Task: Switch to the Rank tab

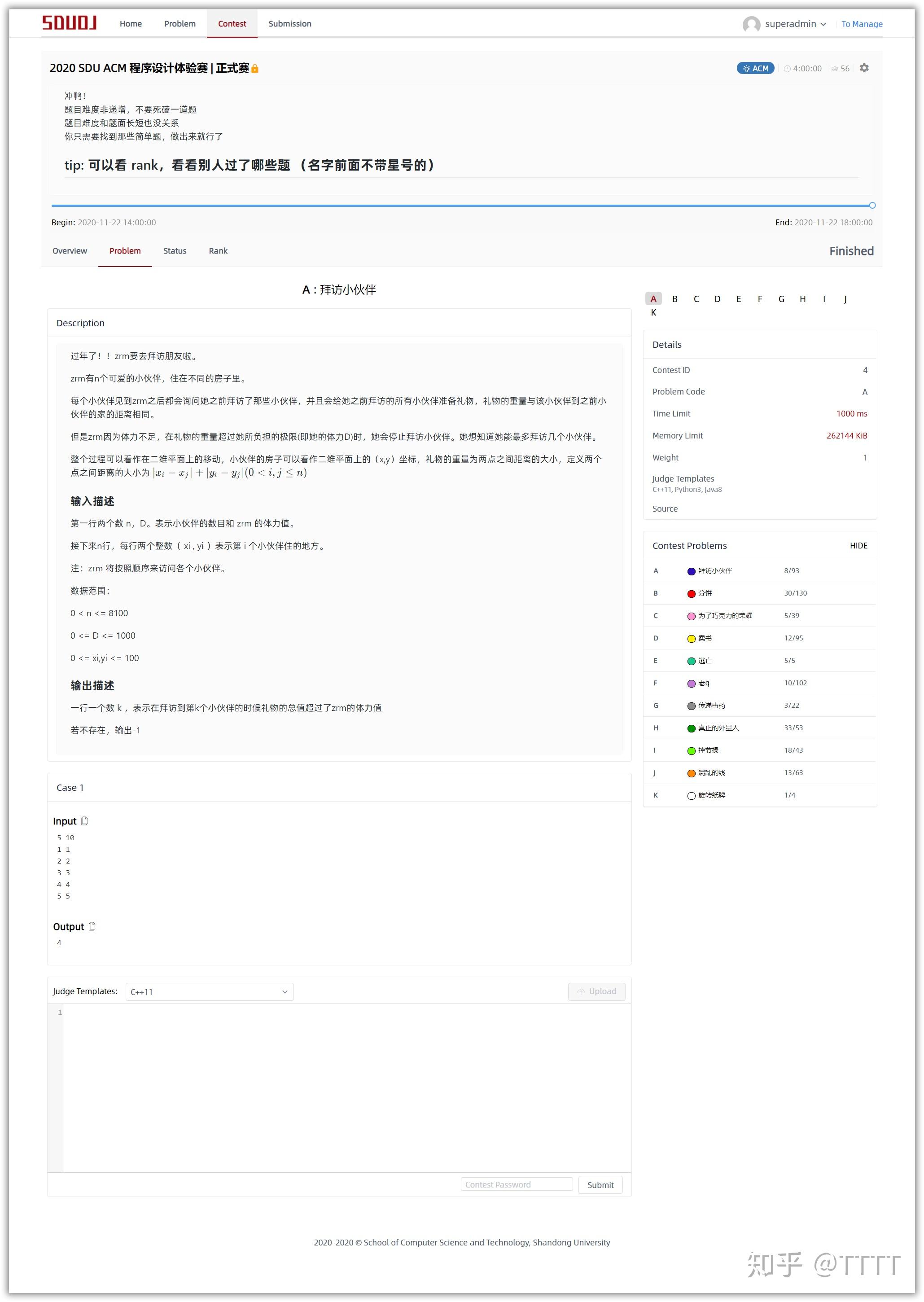Action: pyautogui.click(x=218, y=251)
